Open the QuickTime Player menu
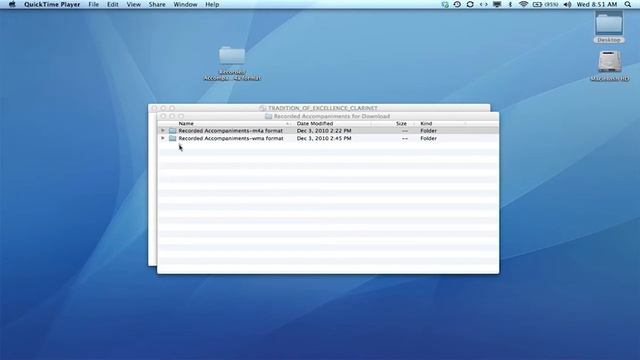 [52, 4]
